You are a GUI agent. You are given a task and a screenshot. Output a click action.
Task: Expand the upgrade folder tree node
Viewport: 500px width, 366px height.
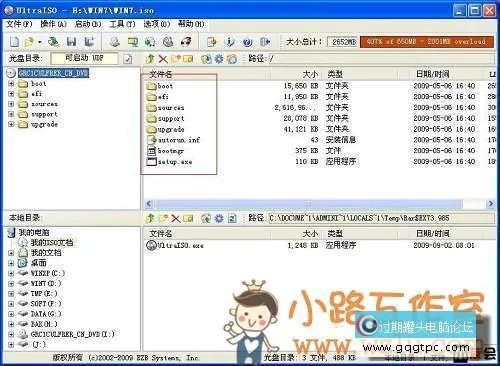tap(11, 124)
